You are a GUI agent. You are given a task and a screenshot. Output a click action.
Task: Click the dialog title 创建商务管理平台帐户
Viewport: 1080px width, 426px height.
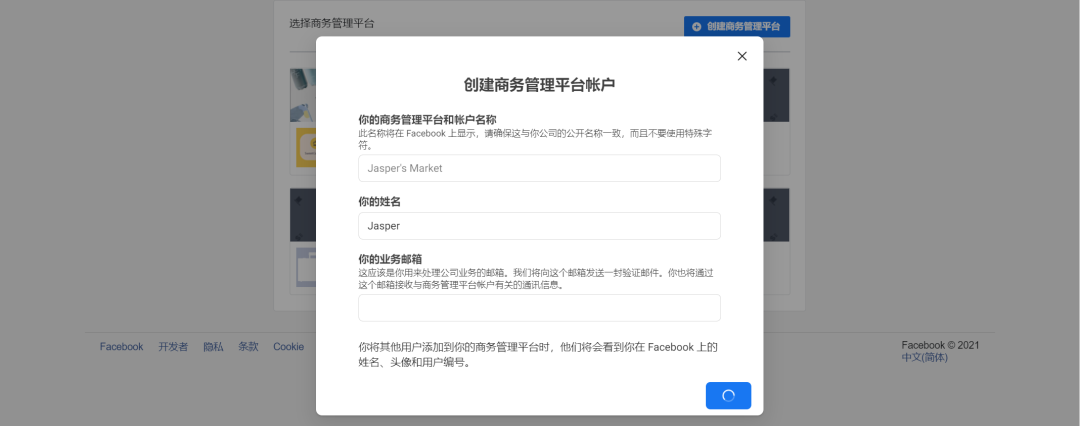[539, 85]
